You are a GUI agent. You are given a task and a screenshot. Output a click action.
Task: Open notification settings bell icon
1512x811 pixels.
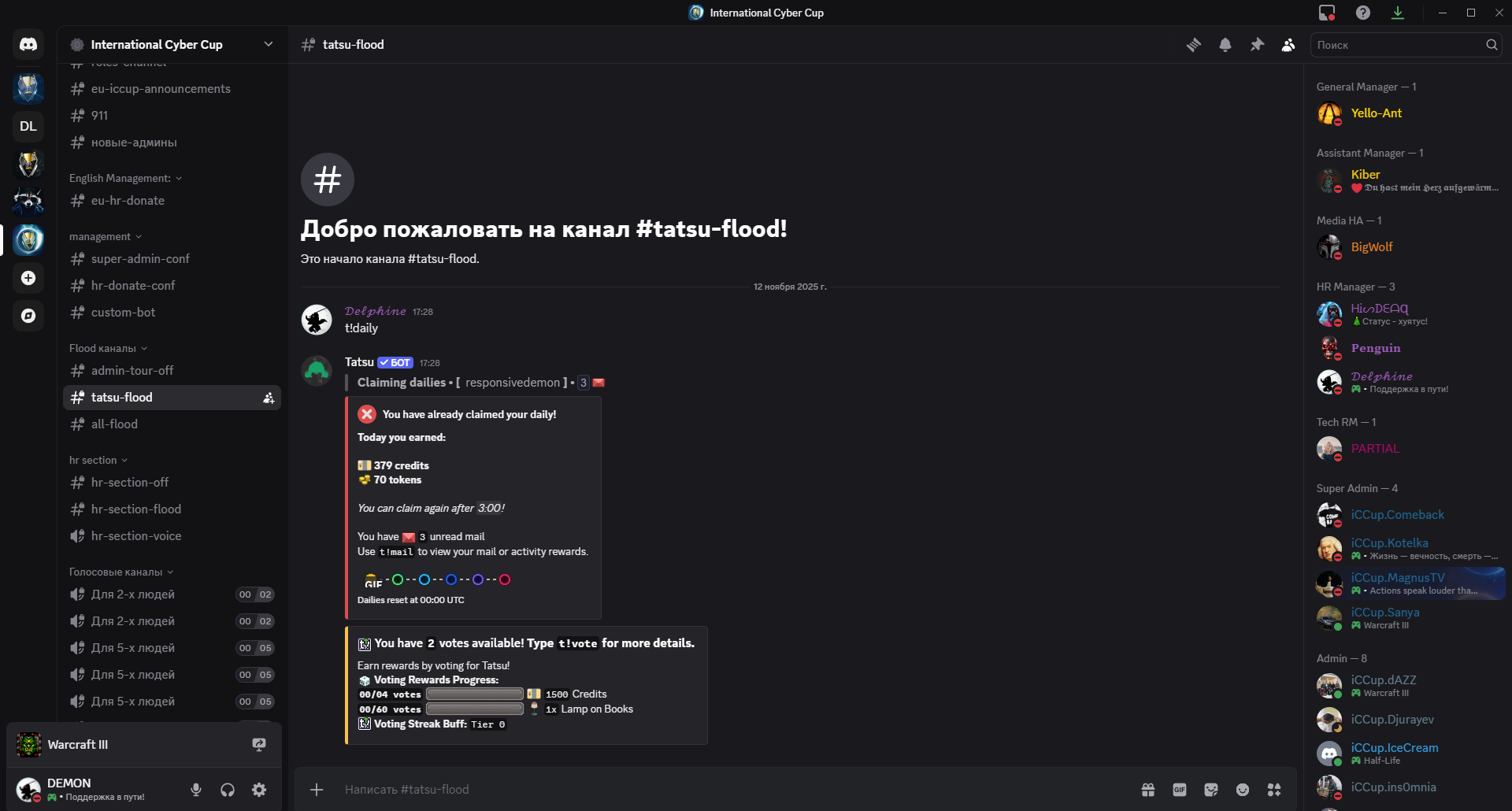1225,45
